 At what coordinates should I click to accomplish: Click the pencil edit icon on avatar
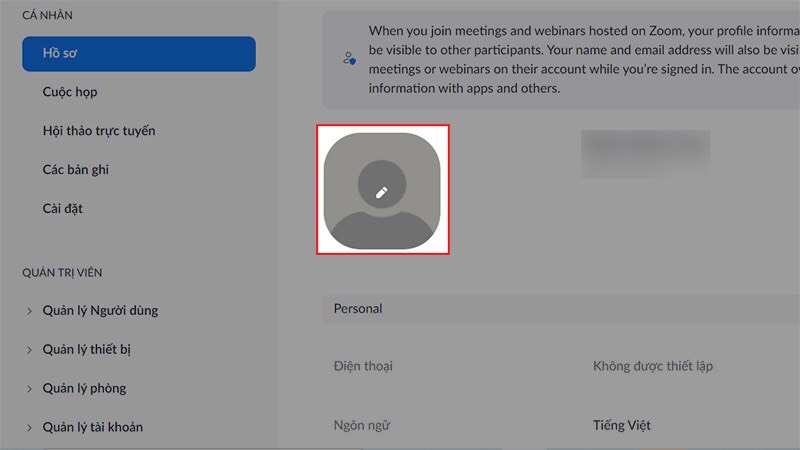tap(382, 192)
